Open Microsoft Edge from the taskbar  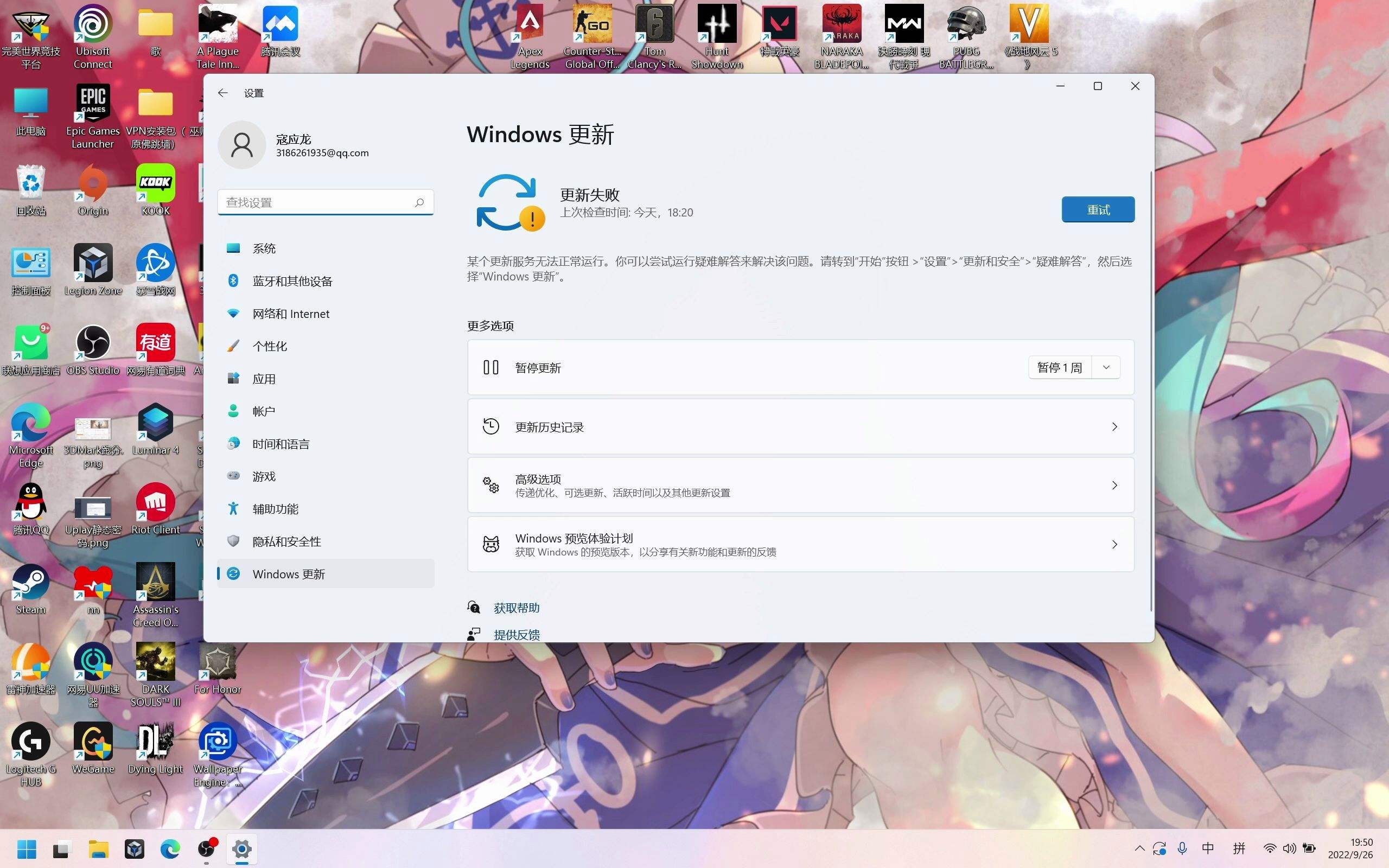pos(170,849)
